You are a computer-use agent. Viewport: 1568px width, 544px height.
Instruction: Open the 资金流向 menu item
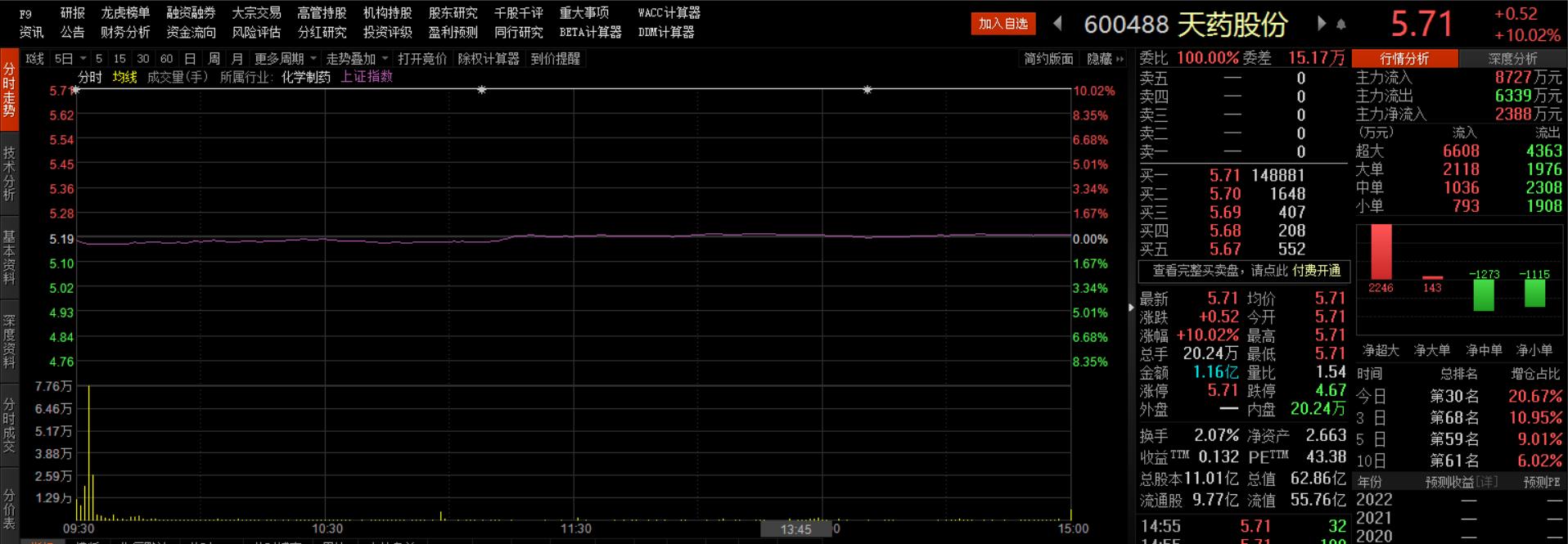click(x=191, y=33)
